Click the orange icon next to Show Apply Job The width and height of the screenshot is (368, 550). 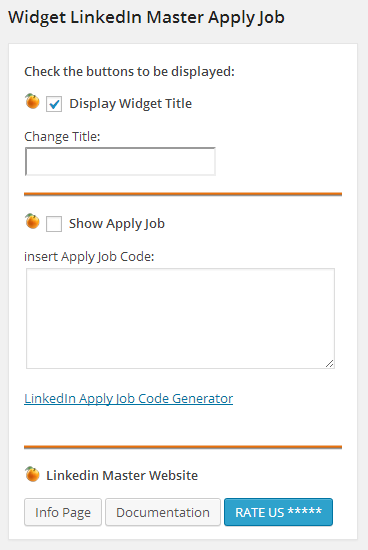click(32, 221)
